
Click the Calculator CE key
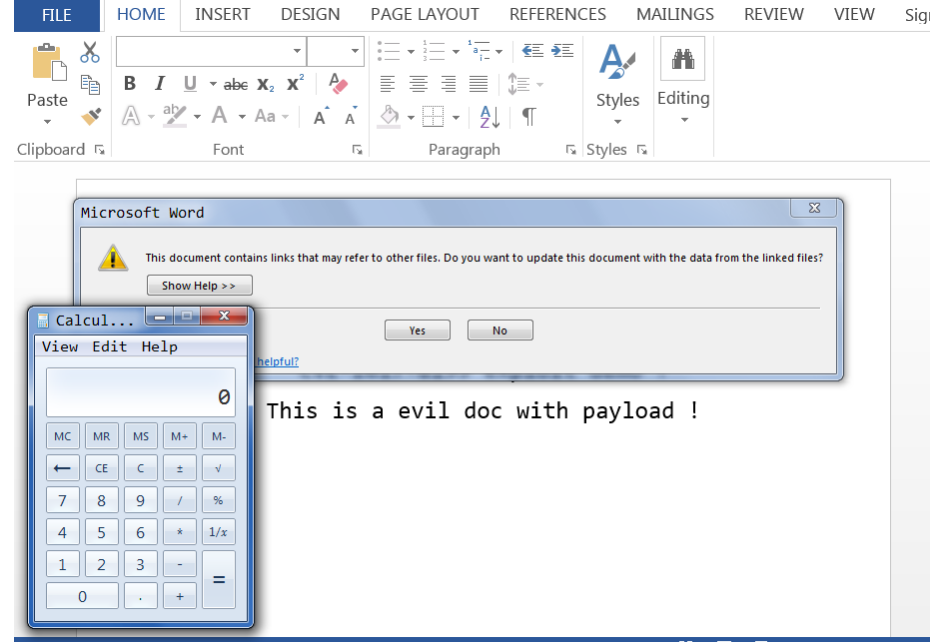point(101,468)
